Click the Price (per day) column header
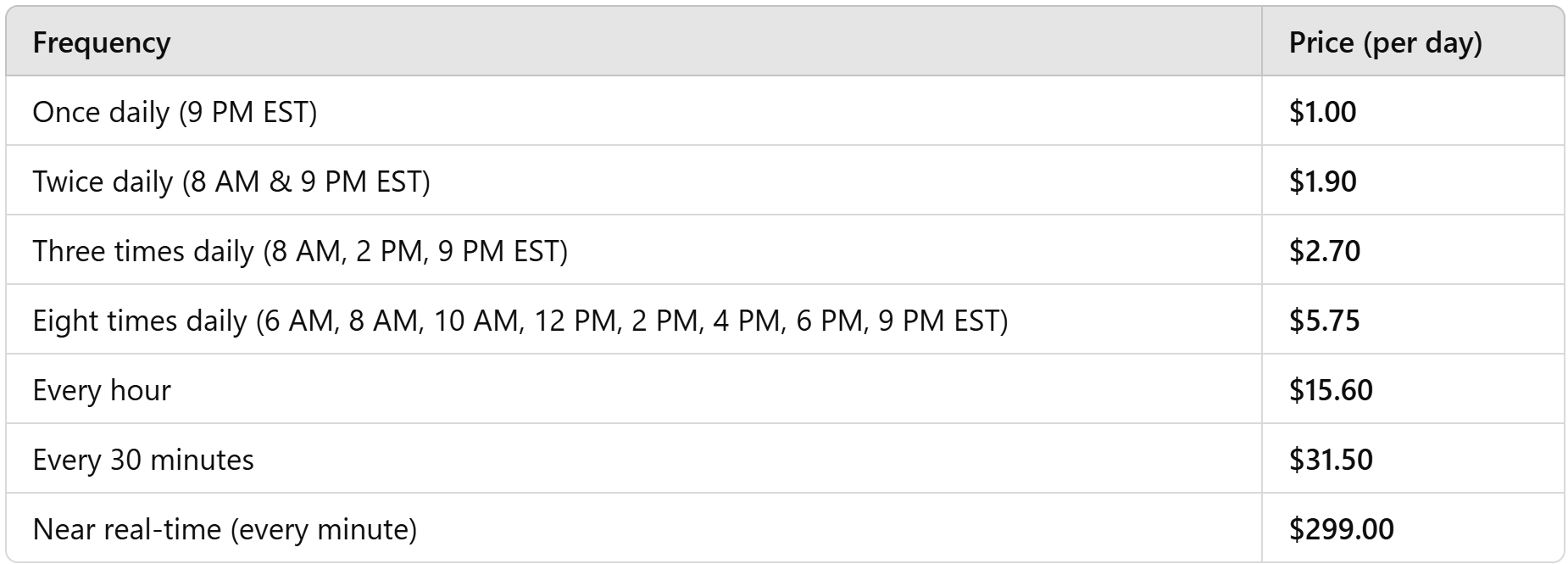1568x564 pixels. click(1385, 42)
